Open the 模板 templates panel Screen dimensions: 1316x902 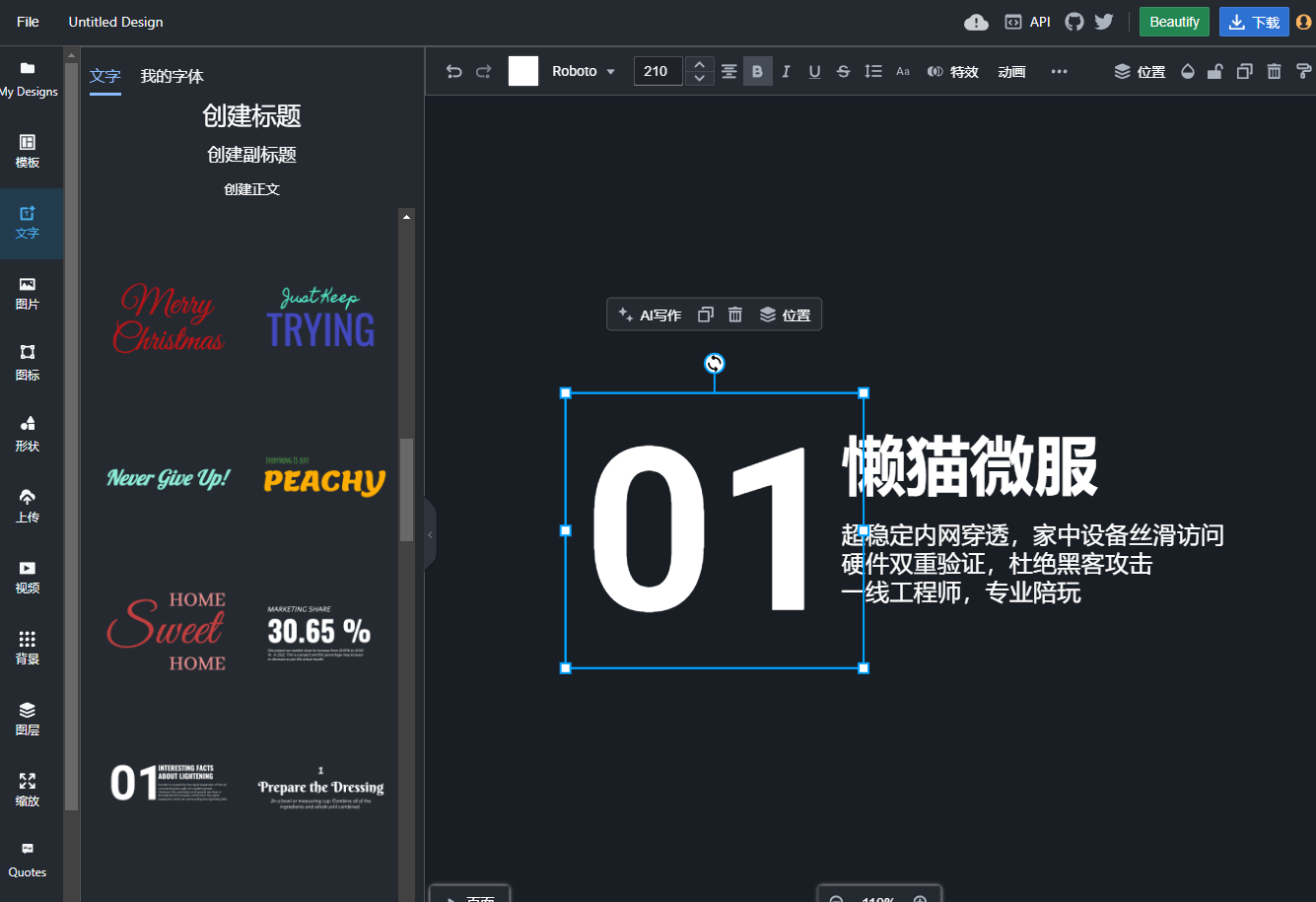[28, 152]
